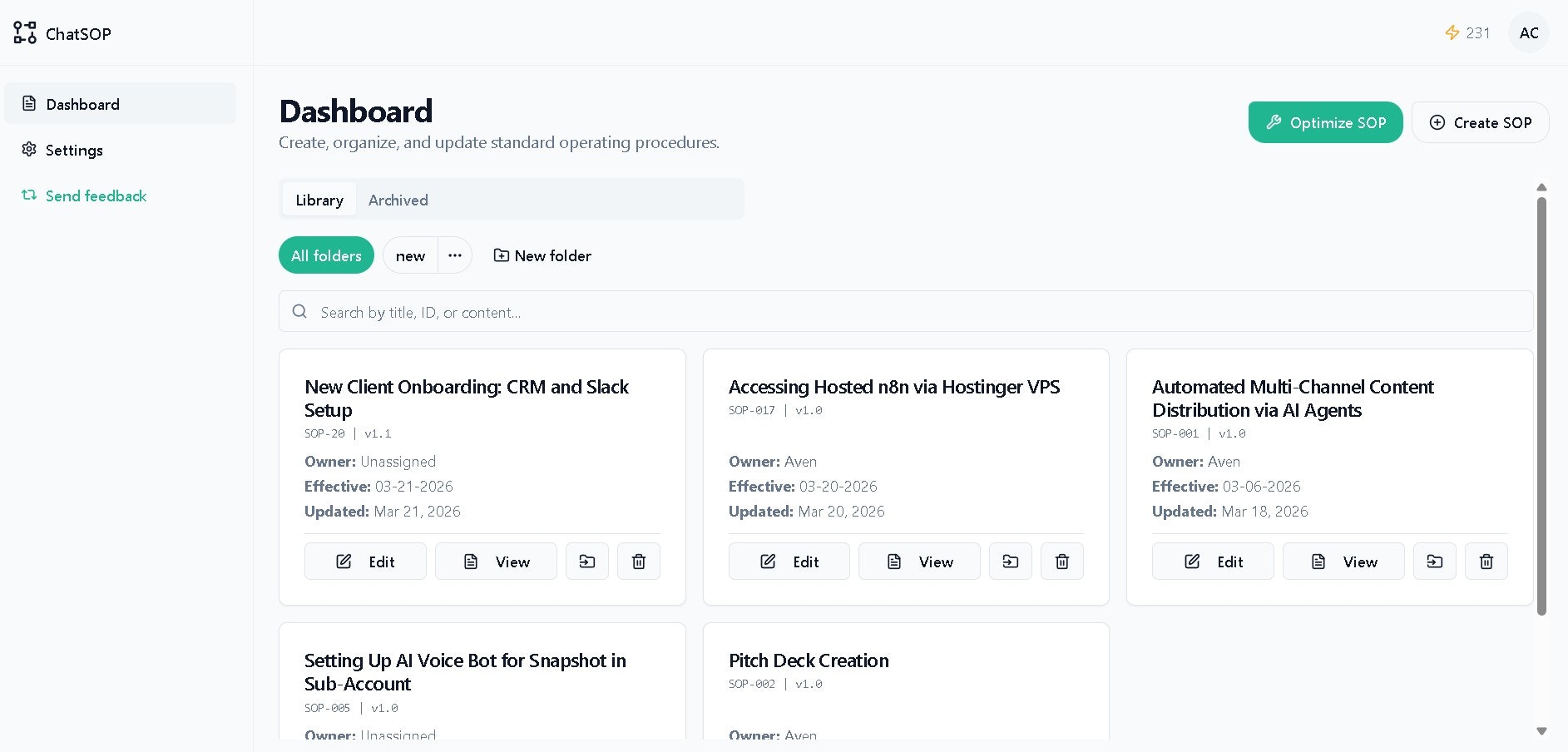Image resolution: width=1568 pixels, height=752 pixels.
Task: Open the three-dot menu for 'new' folder
Action: tap(454, 255)
